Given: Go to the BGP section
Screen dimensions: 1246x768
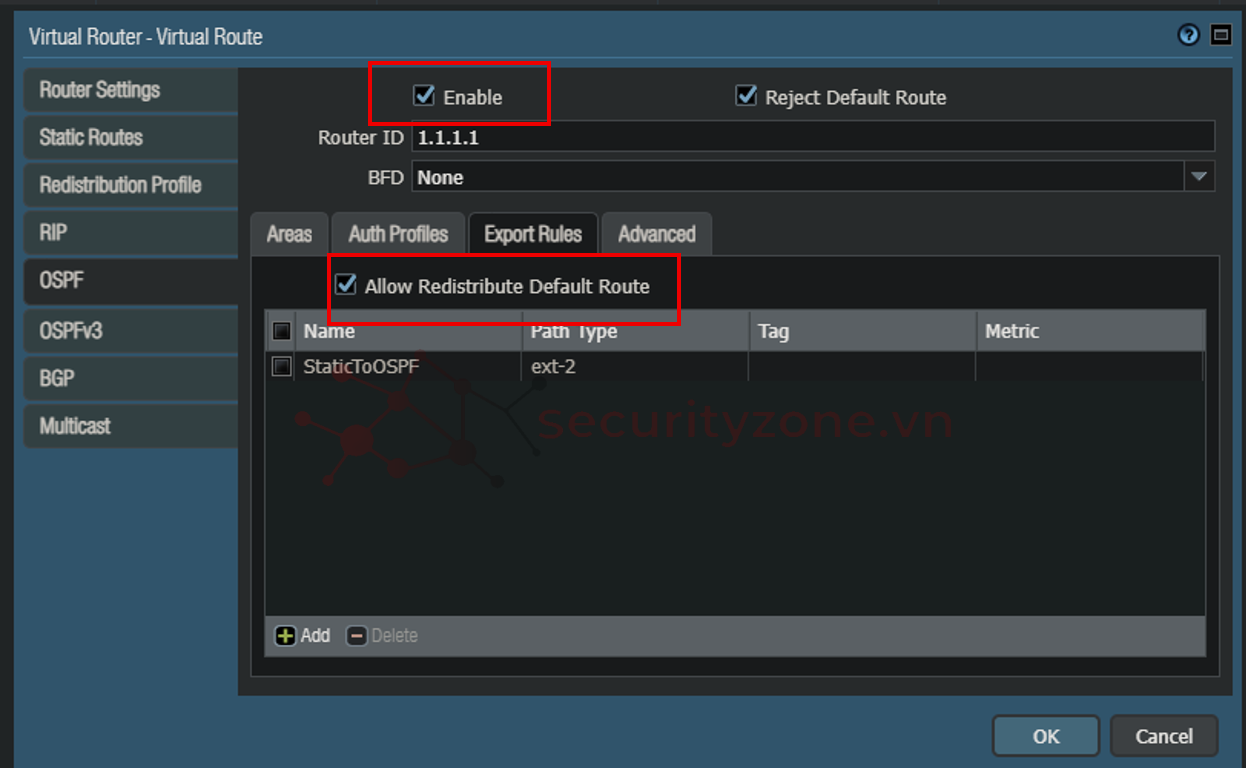Looking at the screenshot, I should coord(57,378).
